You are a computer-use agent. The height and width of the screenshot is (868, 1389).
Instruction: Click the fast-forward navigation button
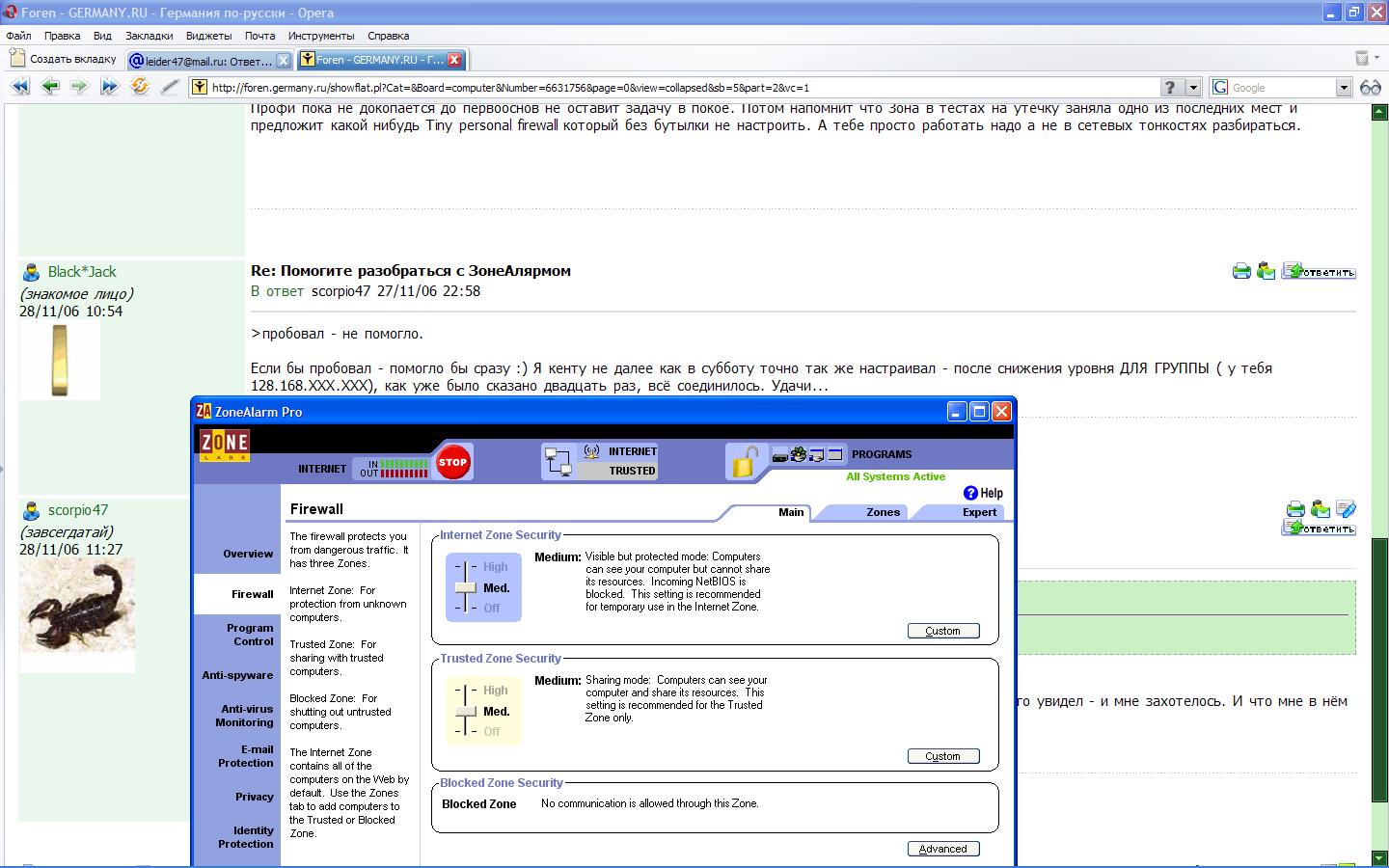coord(109,87)
